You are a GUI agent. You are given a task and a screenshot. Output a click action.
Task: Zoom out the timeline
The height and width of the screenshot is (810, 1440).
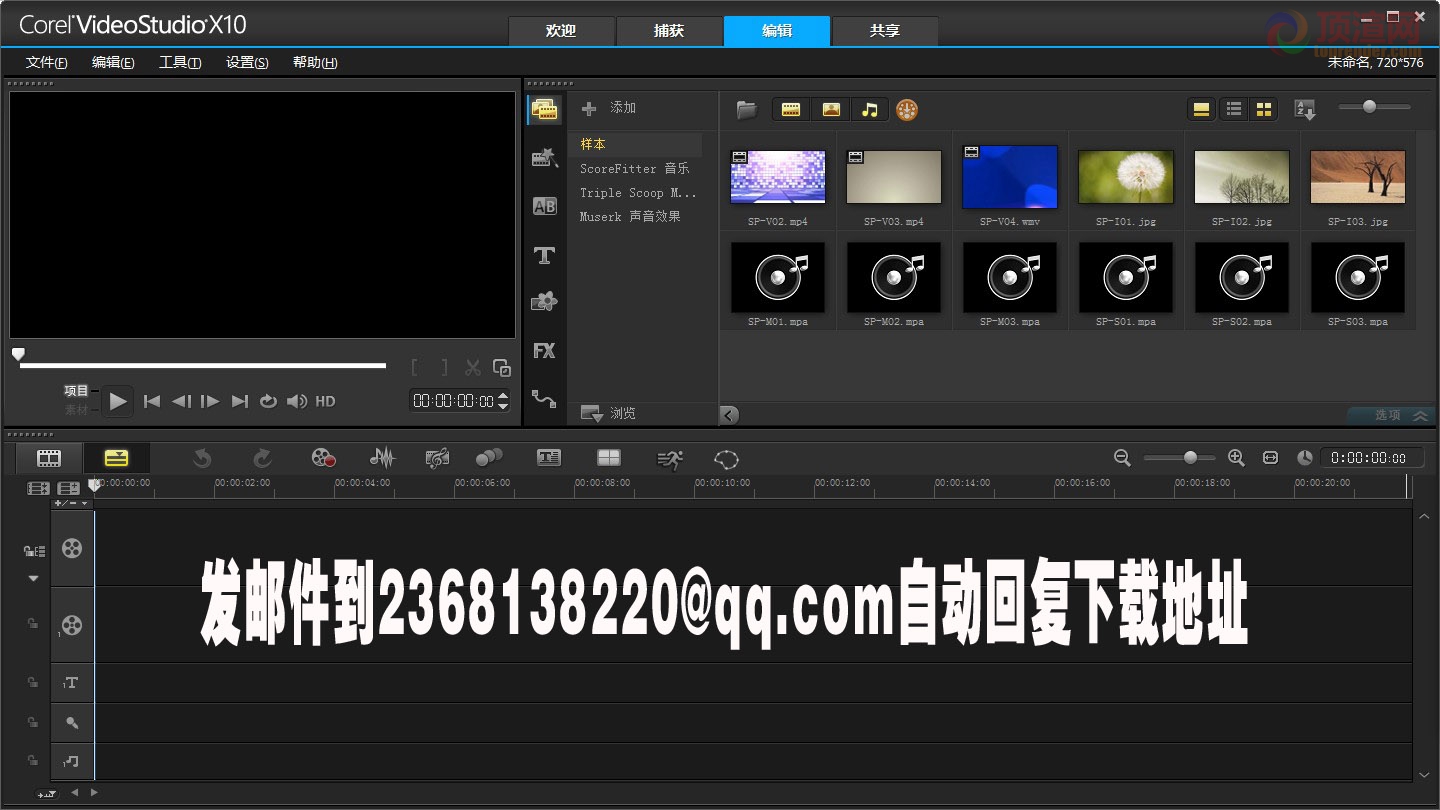tap(1122, 458)
